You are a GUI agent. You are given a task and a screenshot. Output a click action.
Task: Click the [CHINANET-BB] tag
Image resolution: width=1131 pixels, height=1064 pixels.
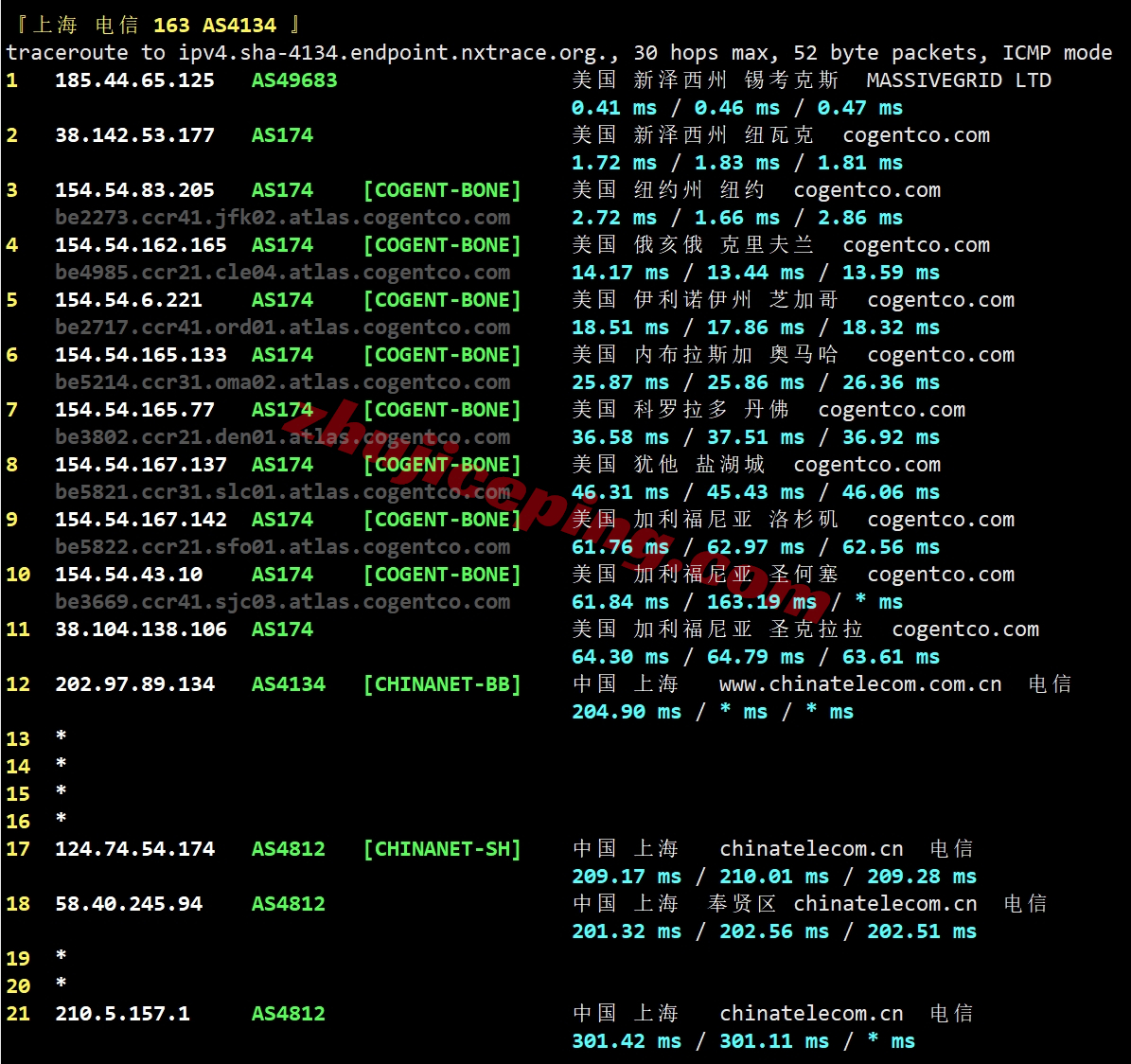tap(442, 683)
